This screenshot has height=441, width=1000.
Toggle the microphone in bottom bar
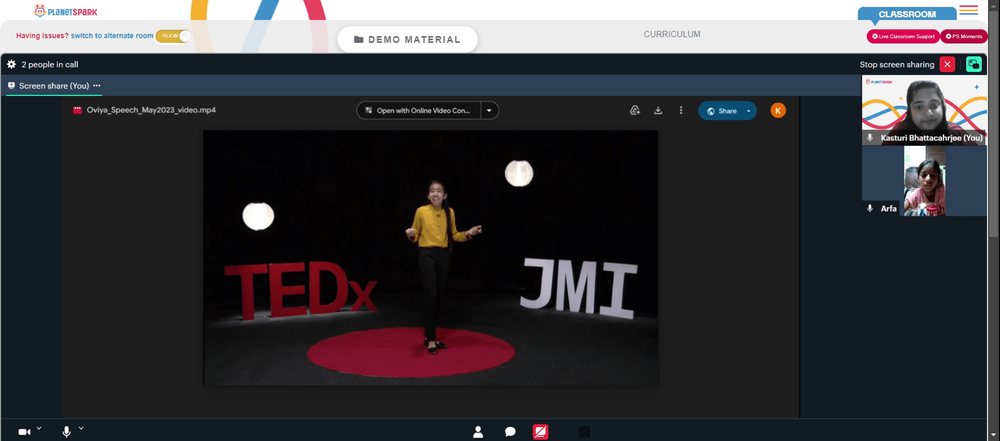click(x=66, y=432)
